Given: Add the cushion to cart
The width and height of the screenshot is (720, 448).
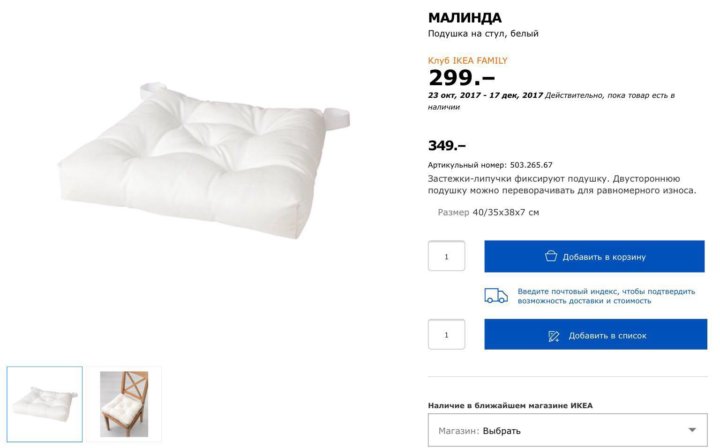Looking at the screenshot, I should [594, 256].
